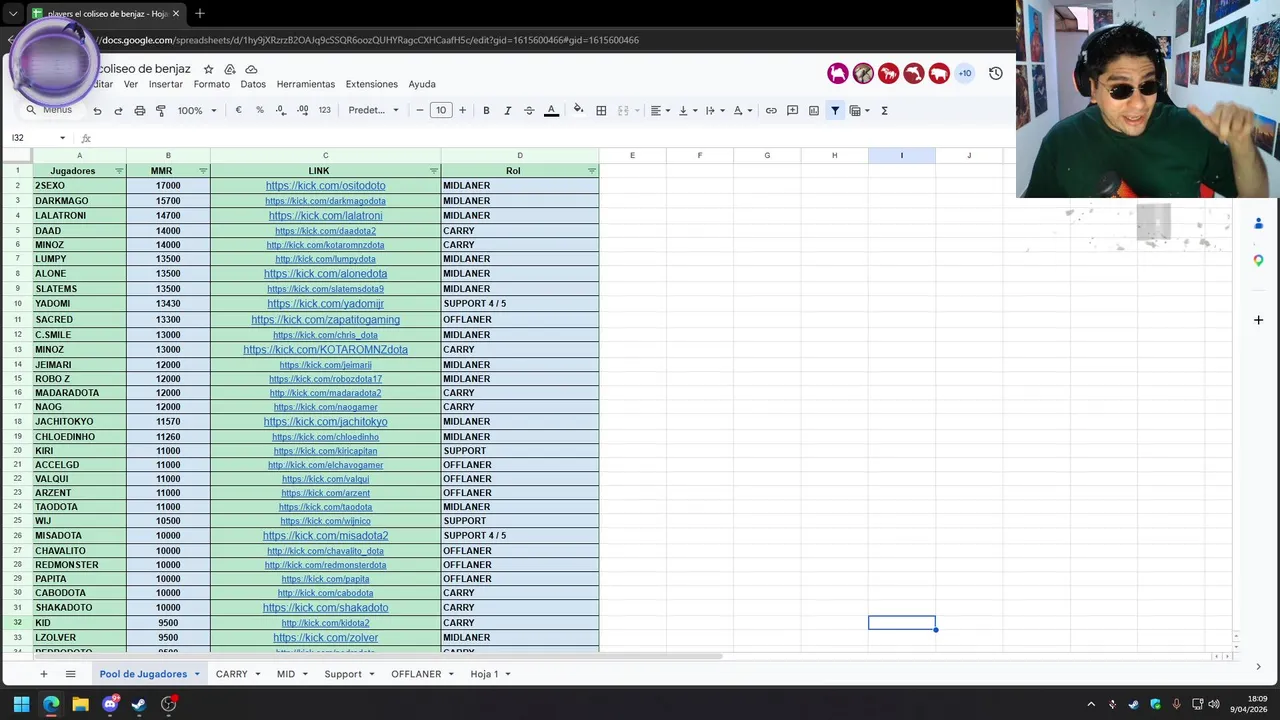The image size is (1280, 720).
Task: Open the functions sigma menu
Action: pos(884,111)
